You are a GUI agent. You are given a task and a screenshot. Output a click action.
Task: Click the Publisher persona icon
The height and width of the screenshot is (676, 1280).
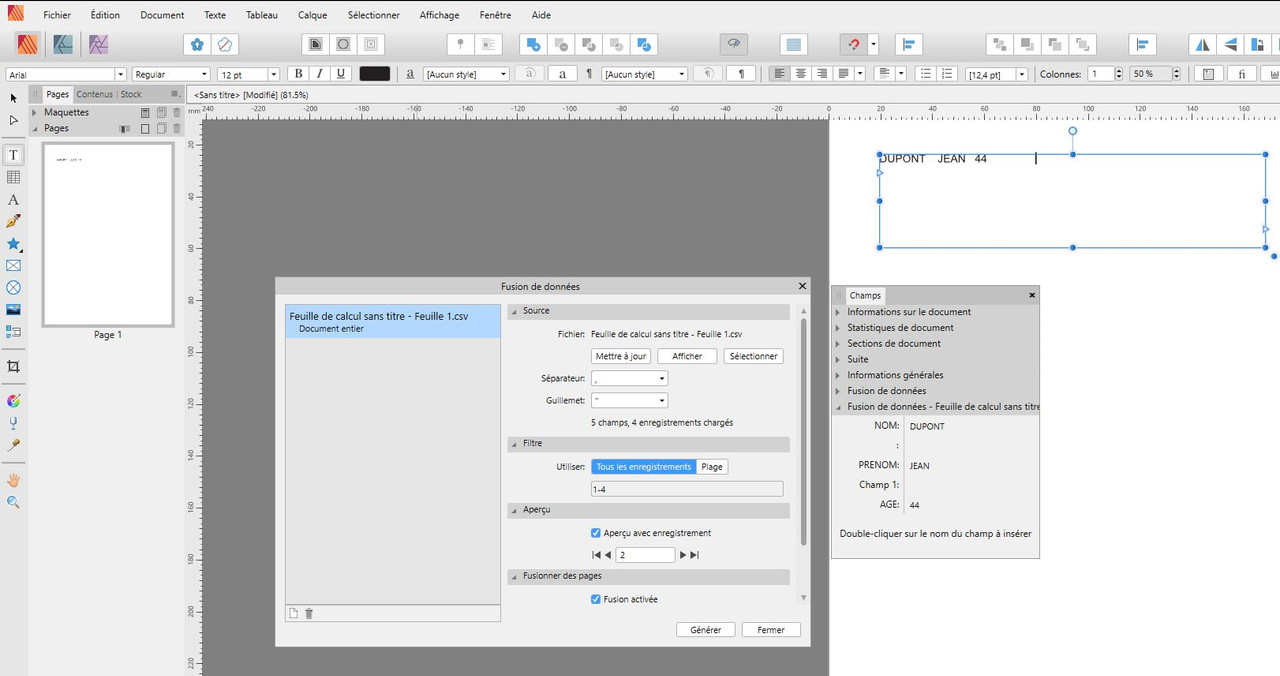click(x=28, y=44)
